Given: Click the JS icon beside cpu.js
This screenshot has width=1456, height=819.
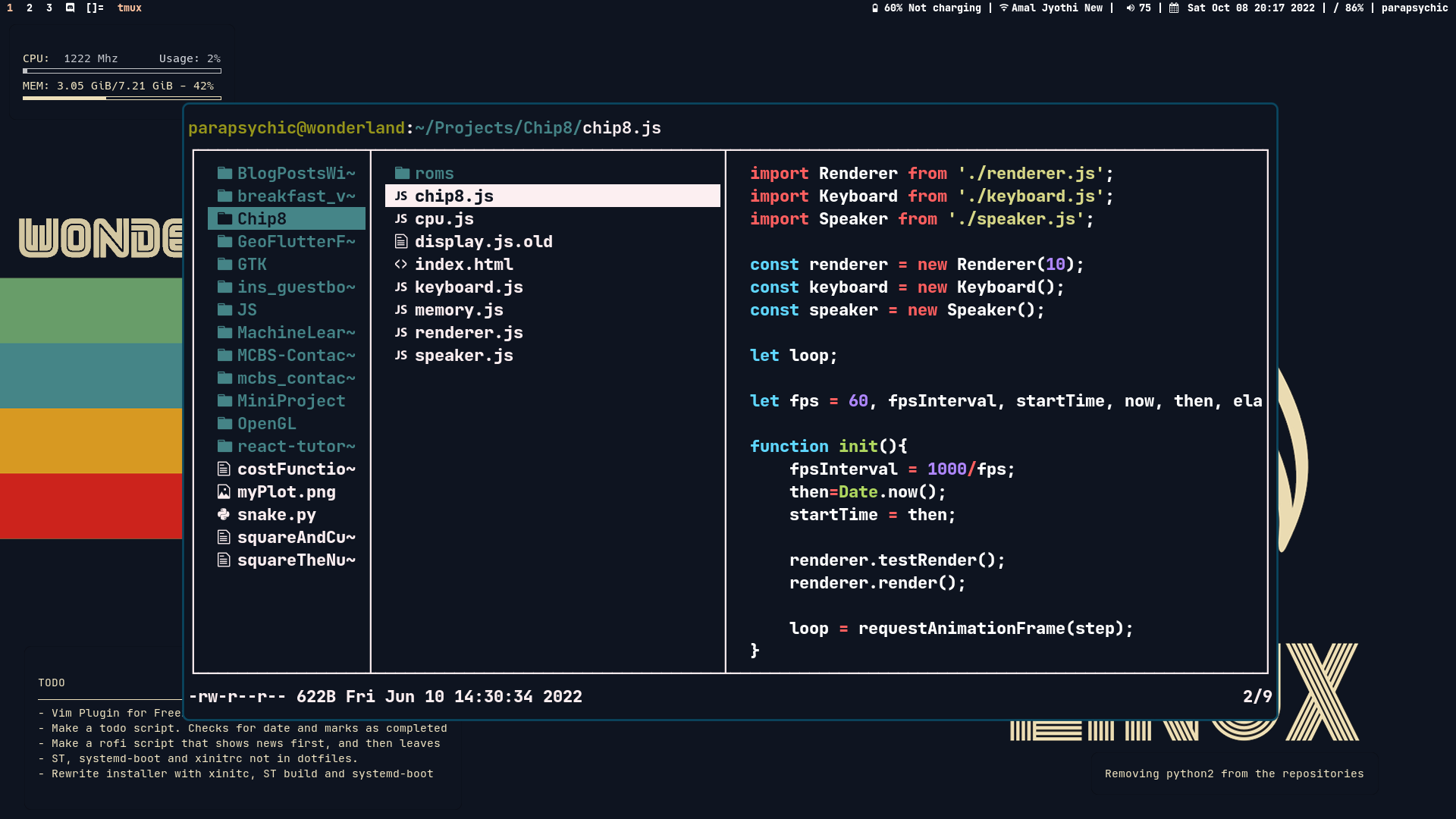Looking at the screenshot, I should [x=401, y=219].
